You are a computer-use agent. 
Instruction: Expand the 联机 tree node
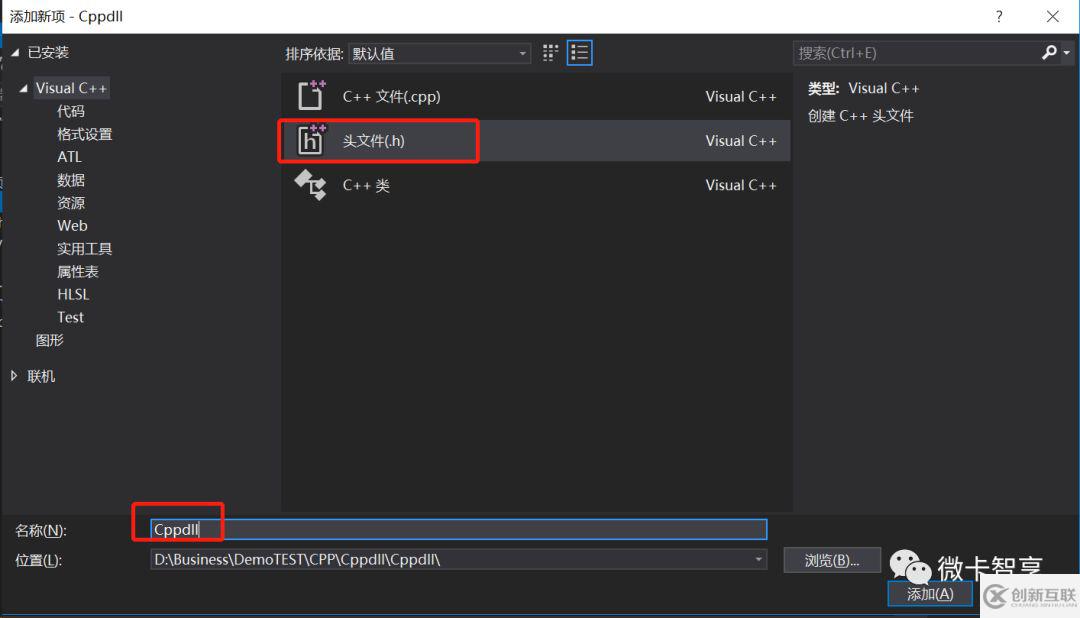point(14,375)
